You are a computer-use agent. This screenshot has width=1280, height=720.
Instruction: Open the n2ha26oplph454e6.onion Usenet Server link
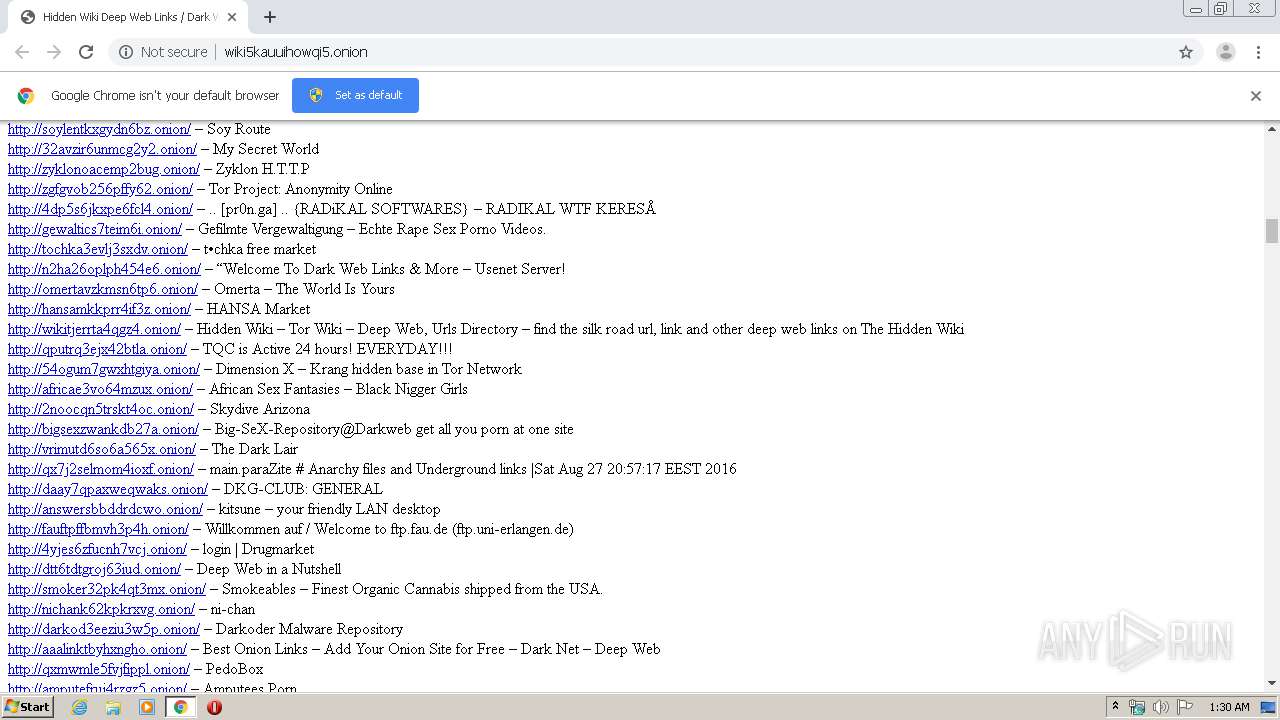(104, 269)
